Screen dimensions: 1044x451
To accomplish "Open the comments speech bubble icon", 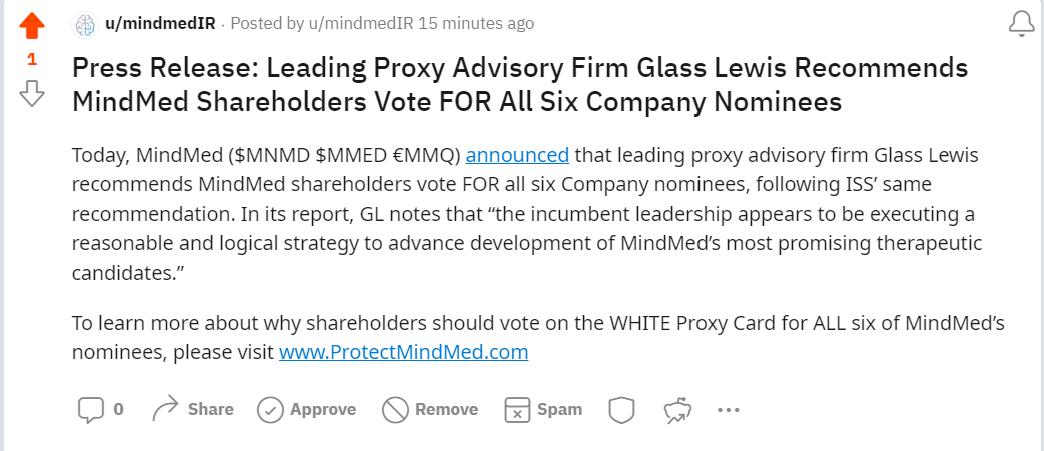I will pos(90,409).
